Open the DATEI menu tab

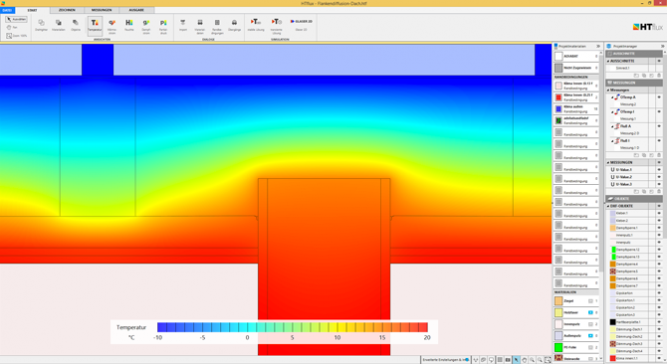(7, 10)
